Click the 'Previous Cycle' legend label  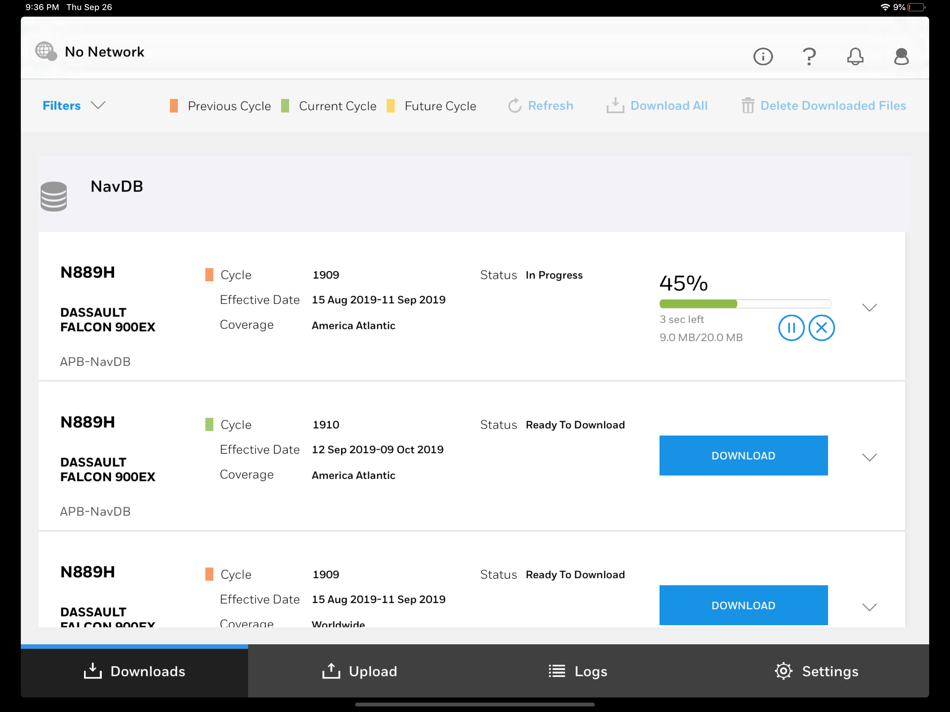229,106
